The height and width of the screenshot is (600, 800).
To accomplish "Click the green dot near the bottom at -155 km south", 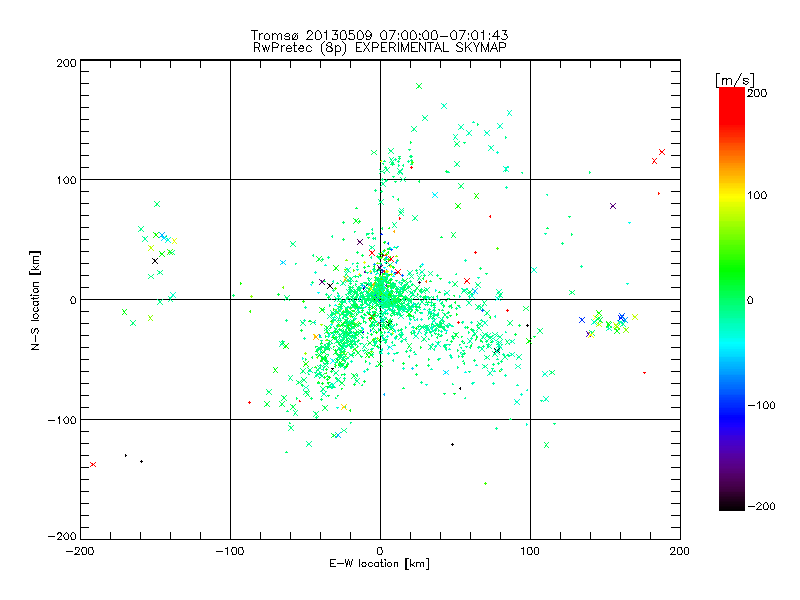I will 485,483.
